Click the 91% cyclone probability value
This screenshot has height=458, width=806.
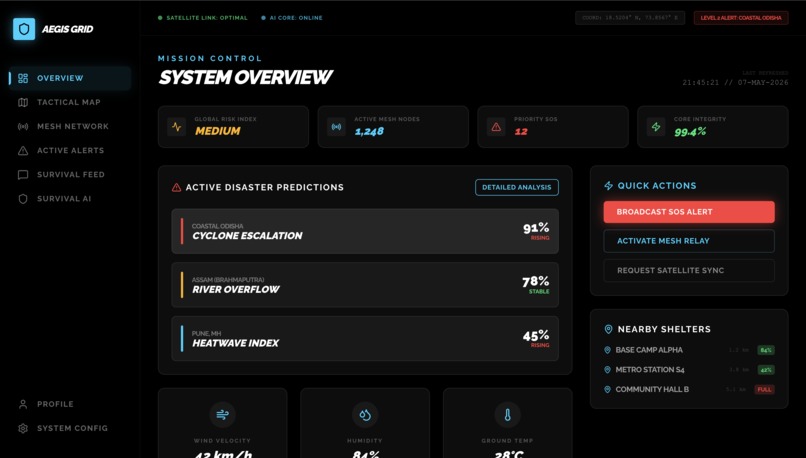[x=536, y=228]
